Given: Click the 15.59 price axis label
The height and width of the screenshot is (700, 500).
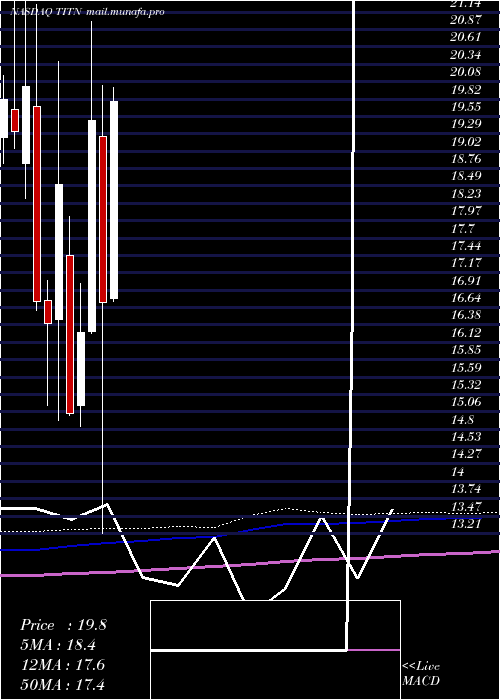Looking at the screenshot, I should [x=466, y=367].
